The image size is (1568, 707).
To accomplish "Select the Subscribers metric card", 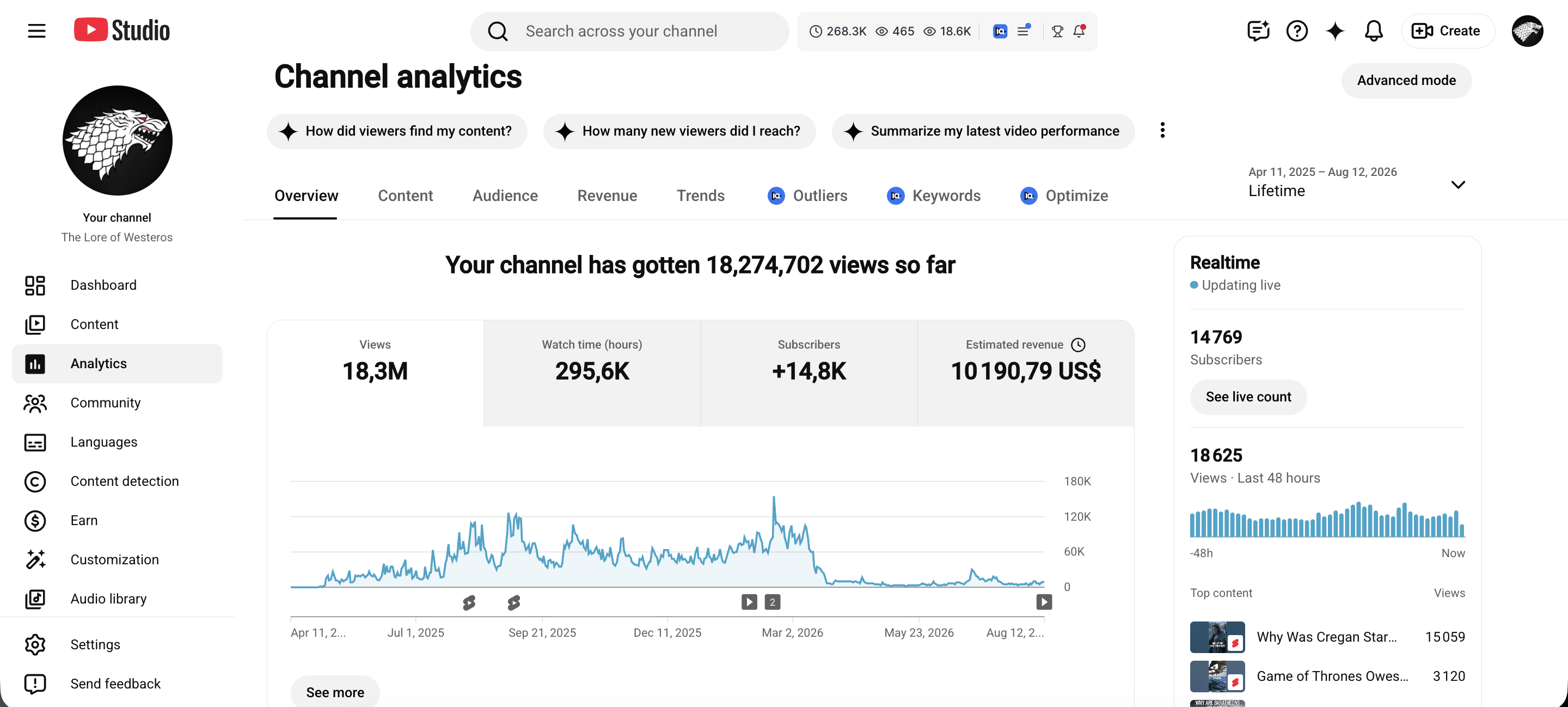I will pos(809,373).
